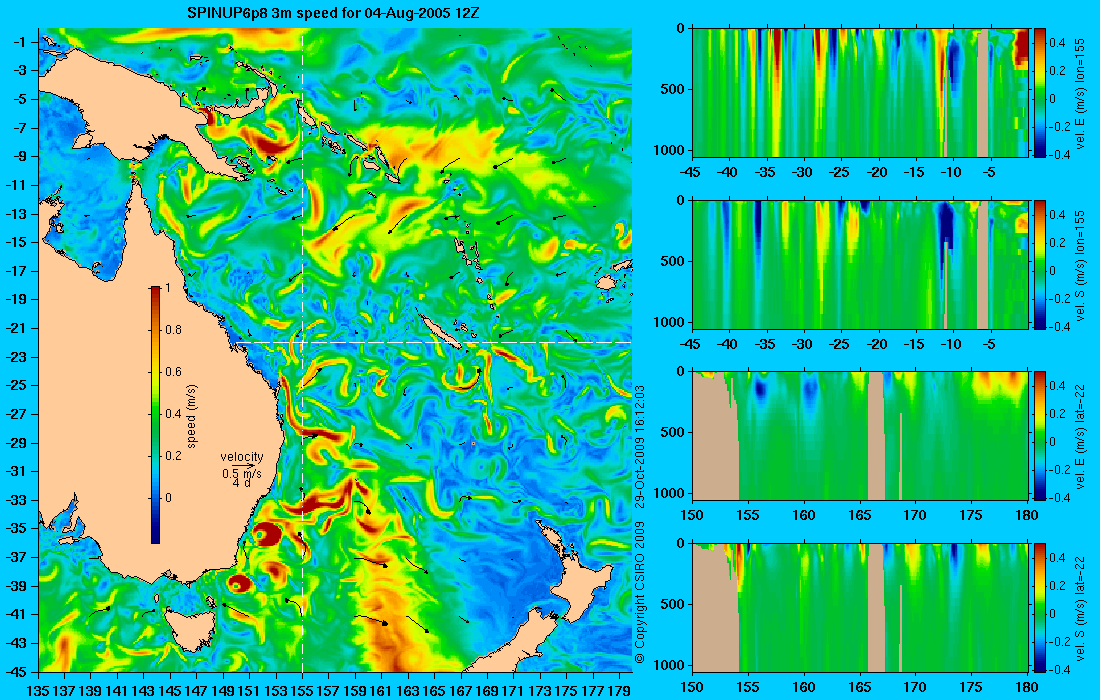Click the "0.8" tick on the speed colorbar
This screenshot has width=1100, height=700.
click(x=173, y=330)
